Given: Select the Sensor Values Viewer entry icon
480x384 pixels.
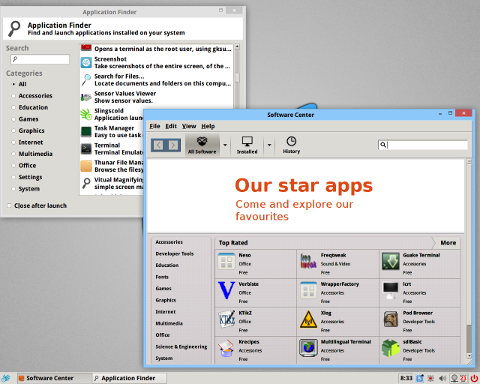Looking at the screenshot, I should tap(86, 97).
